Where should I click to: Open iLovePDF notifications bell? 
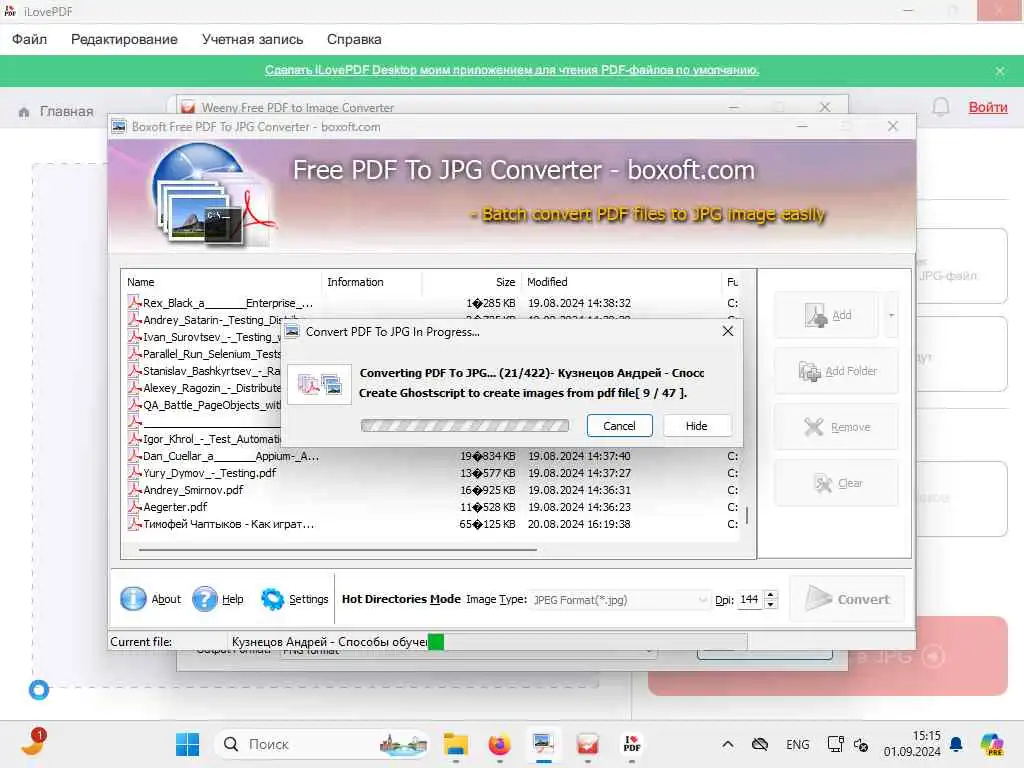pyautogui.click(x=940, y=107)
